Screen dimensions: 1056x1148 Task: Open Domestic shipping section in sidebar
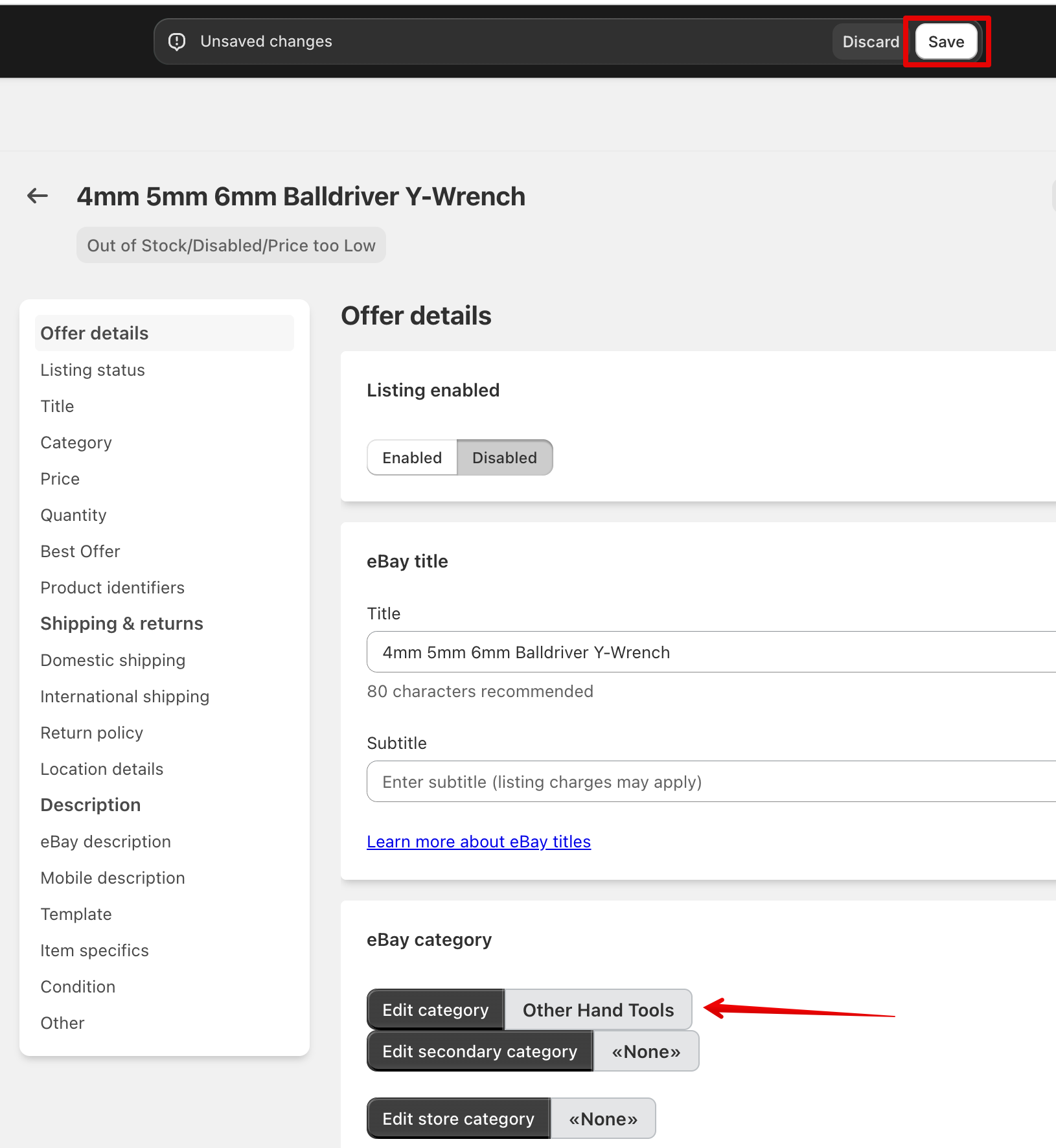coord(113,660)
